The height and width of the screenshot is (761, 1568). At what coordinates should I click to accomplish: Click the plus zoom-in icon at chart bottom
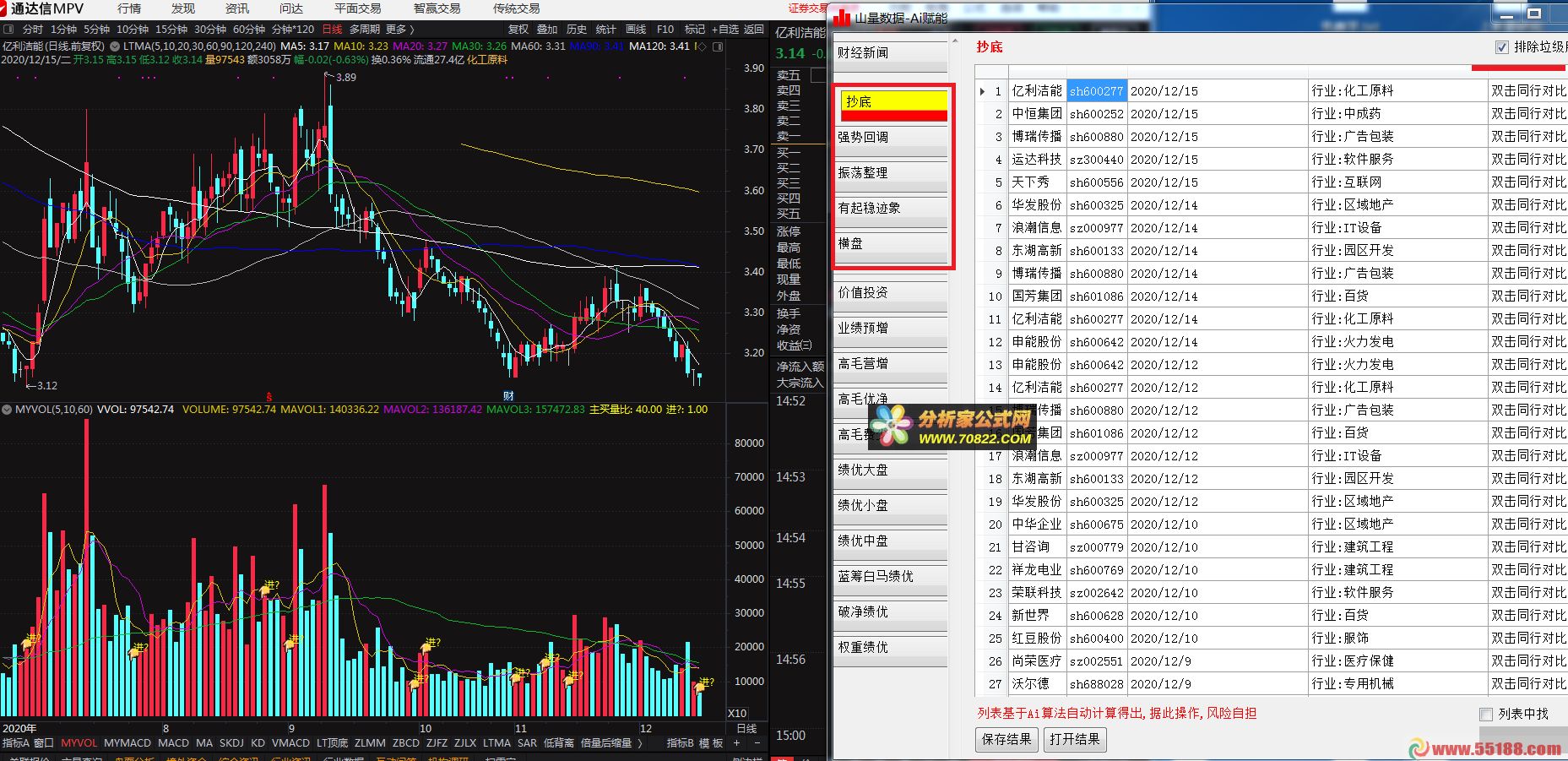[x=736, y=743]
